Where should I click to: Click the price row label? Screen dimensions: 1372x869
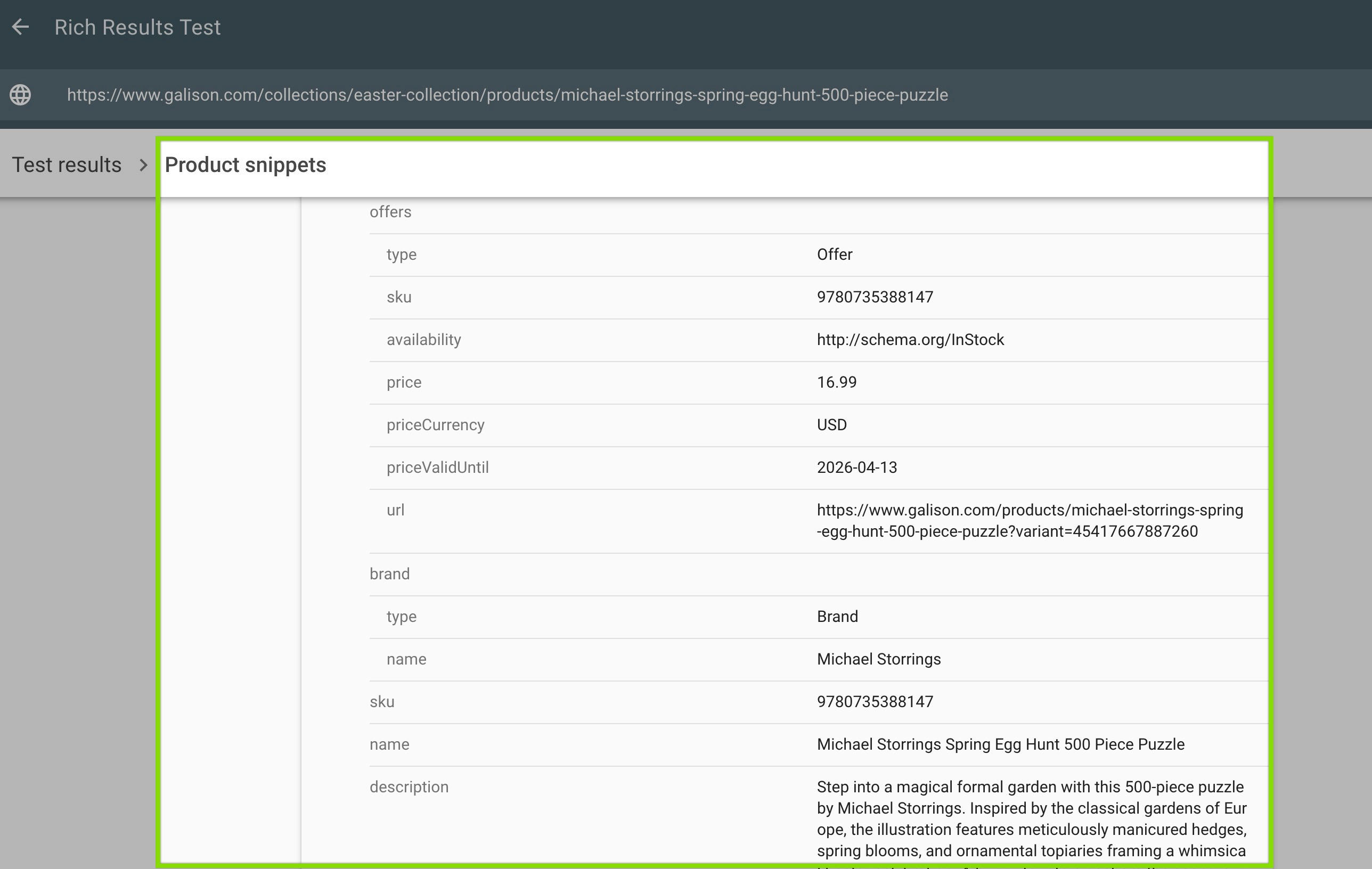click(404, 383)
